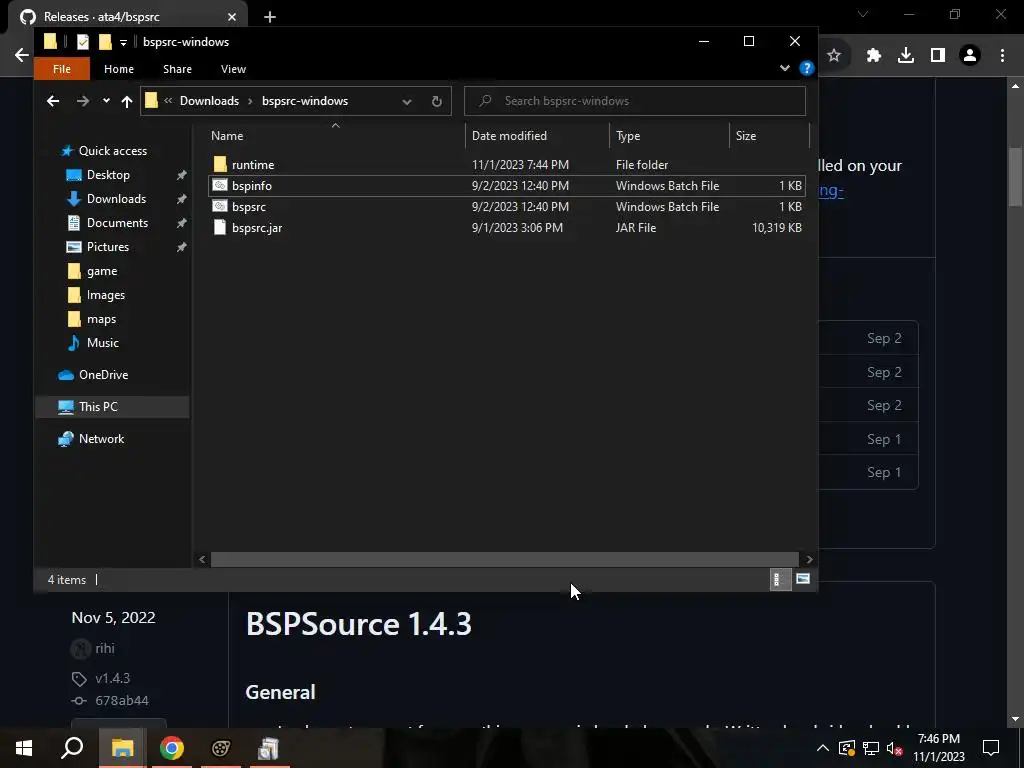The image size is (1024, 768).
Task: Open the Share ribbon tab
Action: [x=178, y=69]
